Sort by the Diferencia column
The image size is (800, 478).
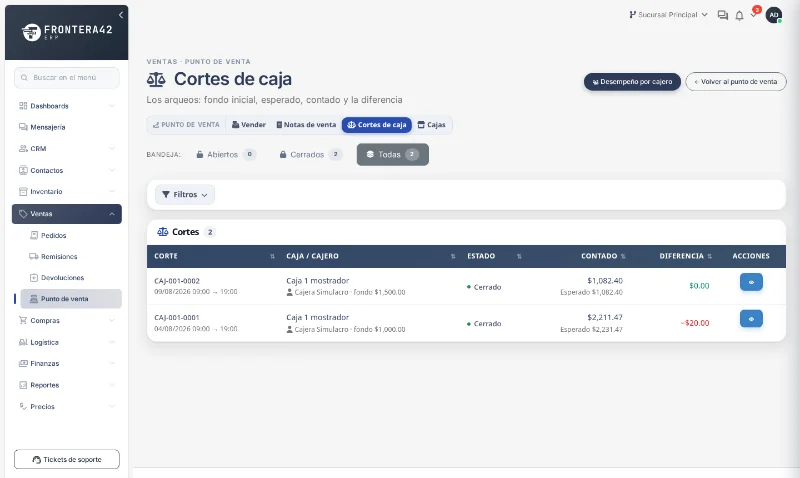coord(710,256)
